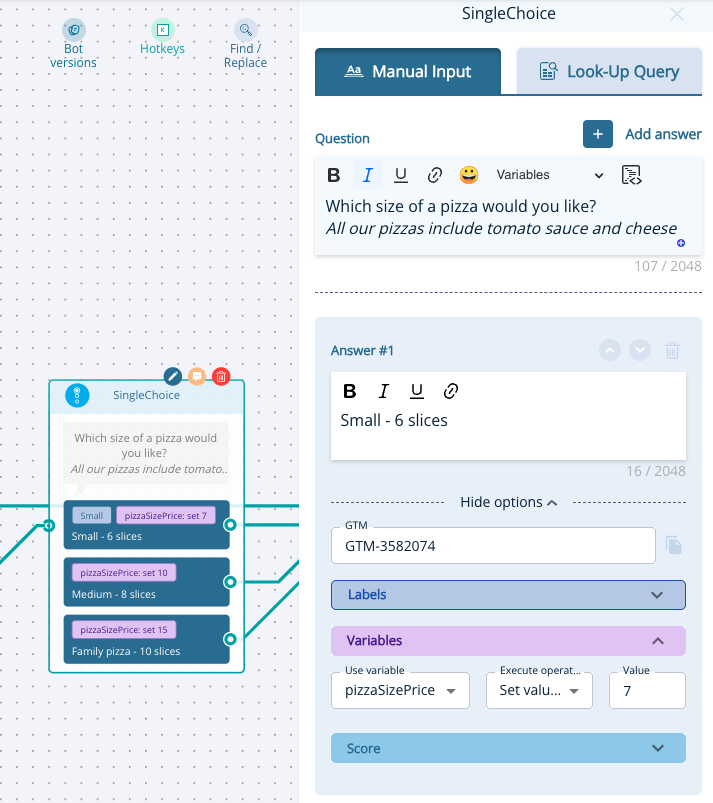Open the Variables dropdown in Question toolbar
This screenshot has height=803, width=713.
pyautogui.click(x=549, y=175)
